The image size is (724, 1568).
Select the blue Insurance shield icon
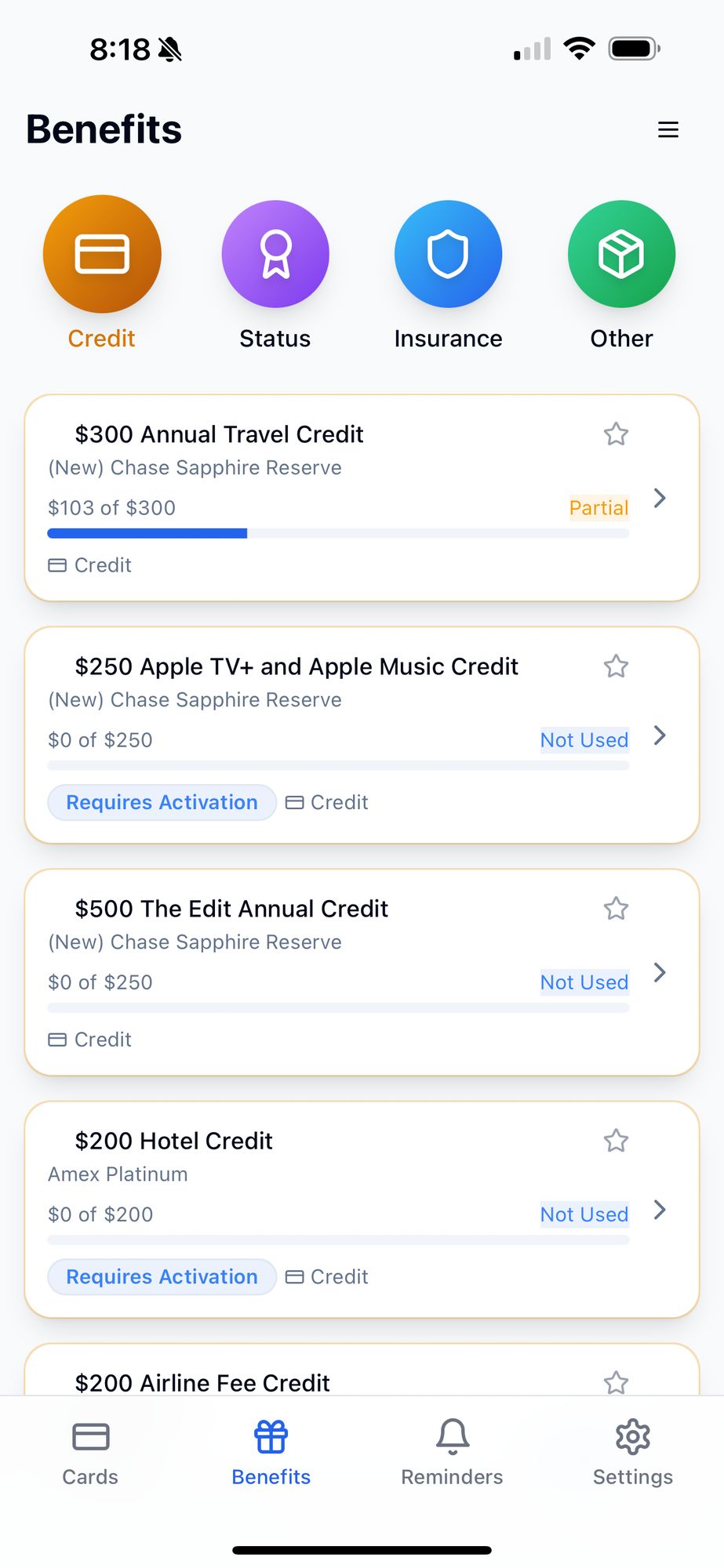pos(448,254)
